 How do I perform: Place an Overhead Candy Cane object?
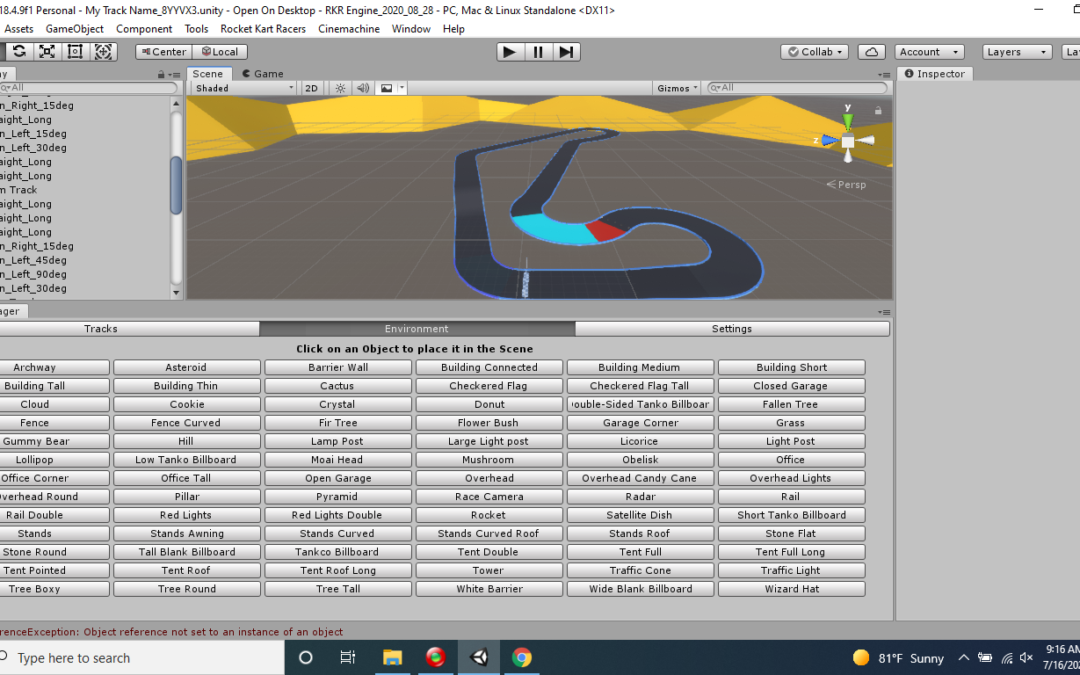point(640,478)
